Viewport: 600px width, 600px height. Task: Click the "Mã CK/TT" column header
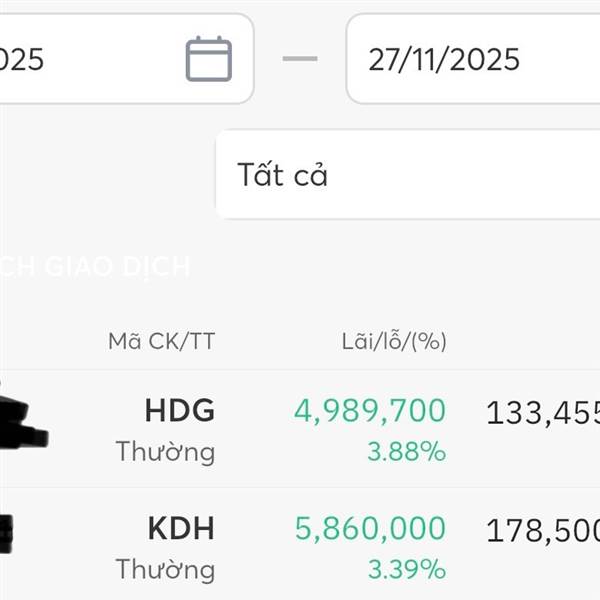click(161, 341)
